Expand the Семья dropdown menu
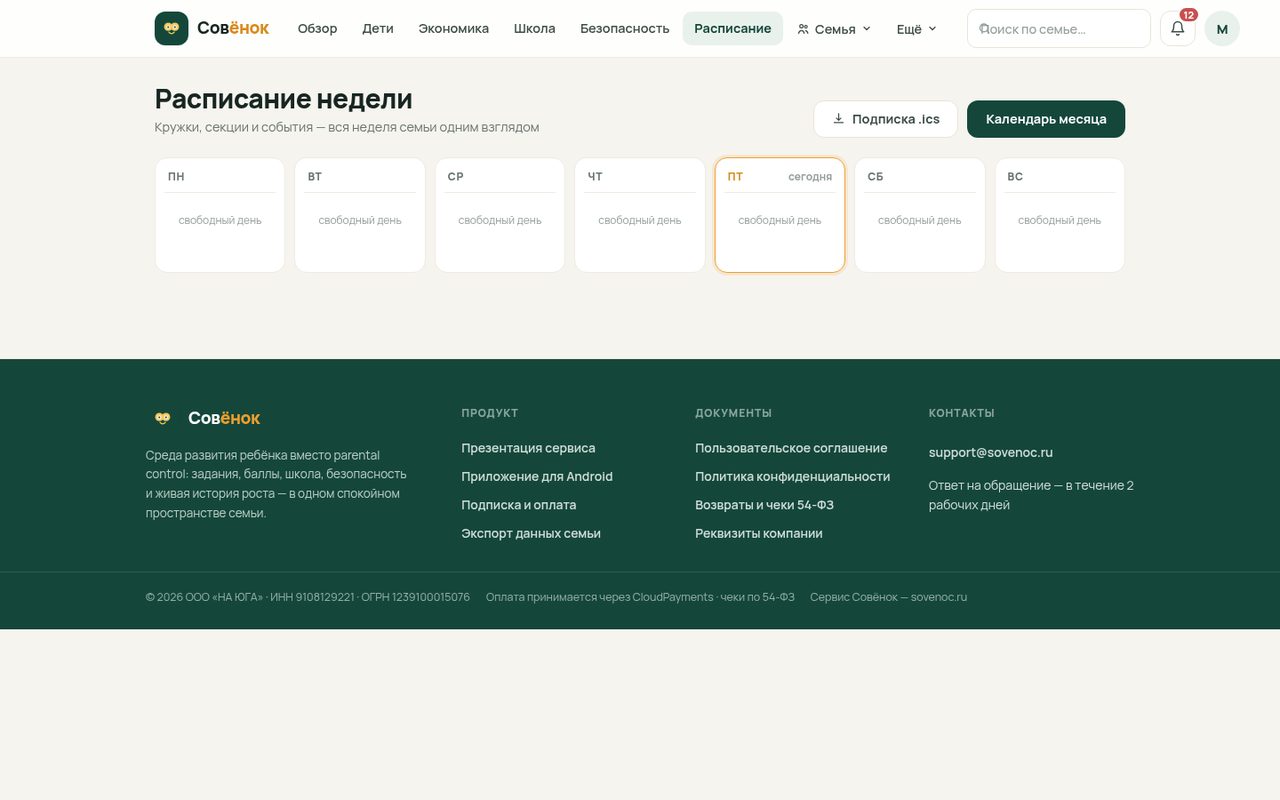 [x=834, y=29]
